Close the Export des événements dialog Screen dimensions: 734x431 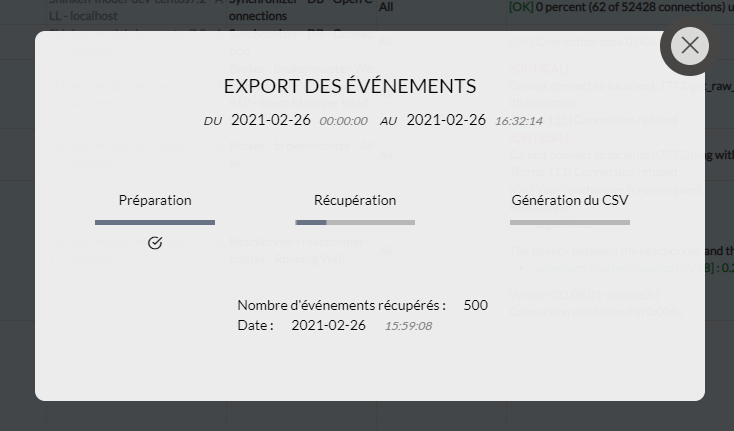tap(689, 46)
